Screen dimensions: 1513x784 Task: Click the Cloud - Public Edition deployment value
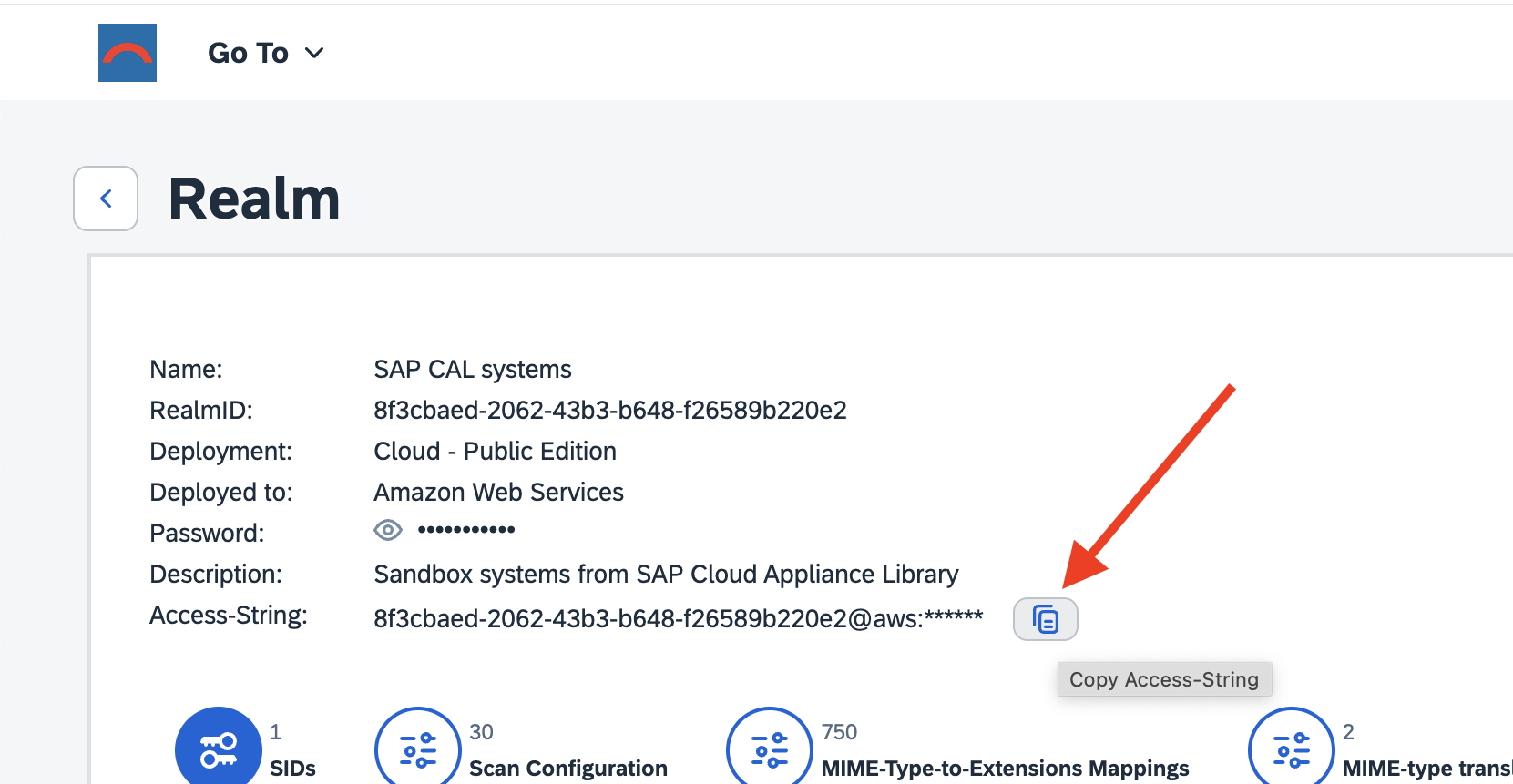(496, 452)
